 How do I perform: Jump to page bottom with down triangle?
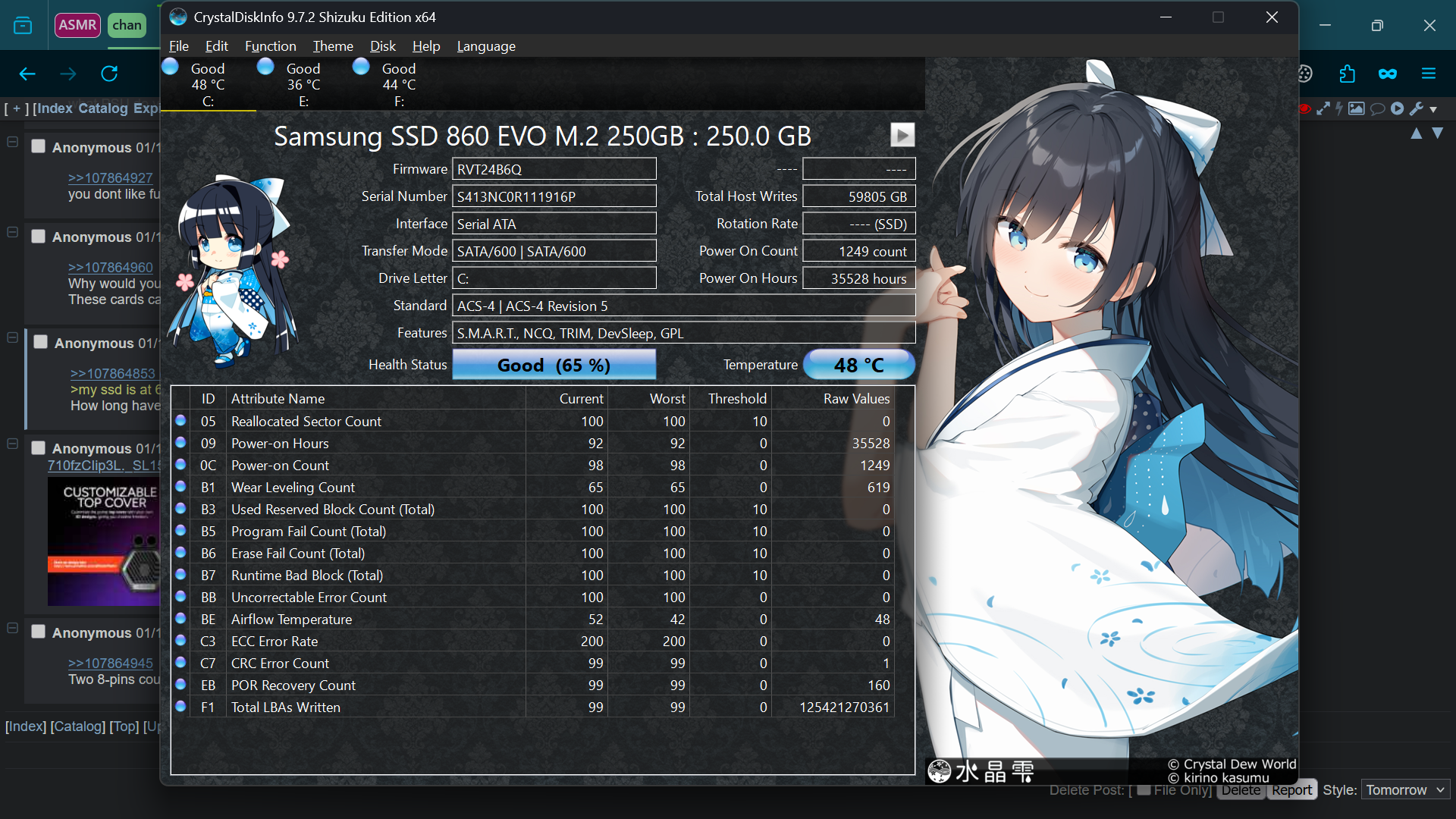click(x=1437, y=133)
